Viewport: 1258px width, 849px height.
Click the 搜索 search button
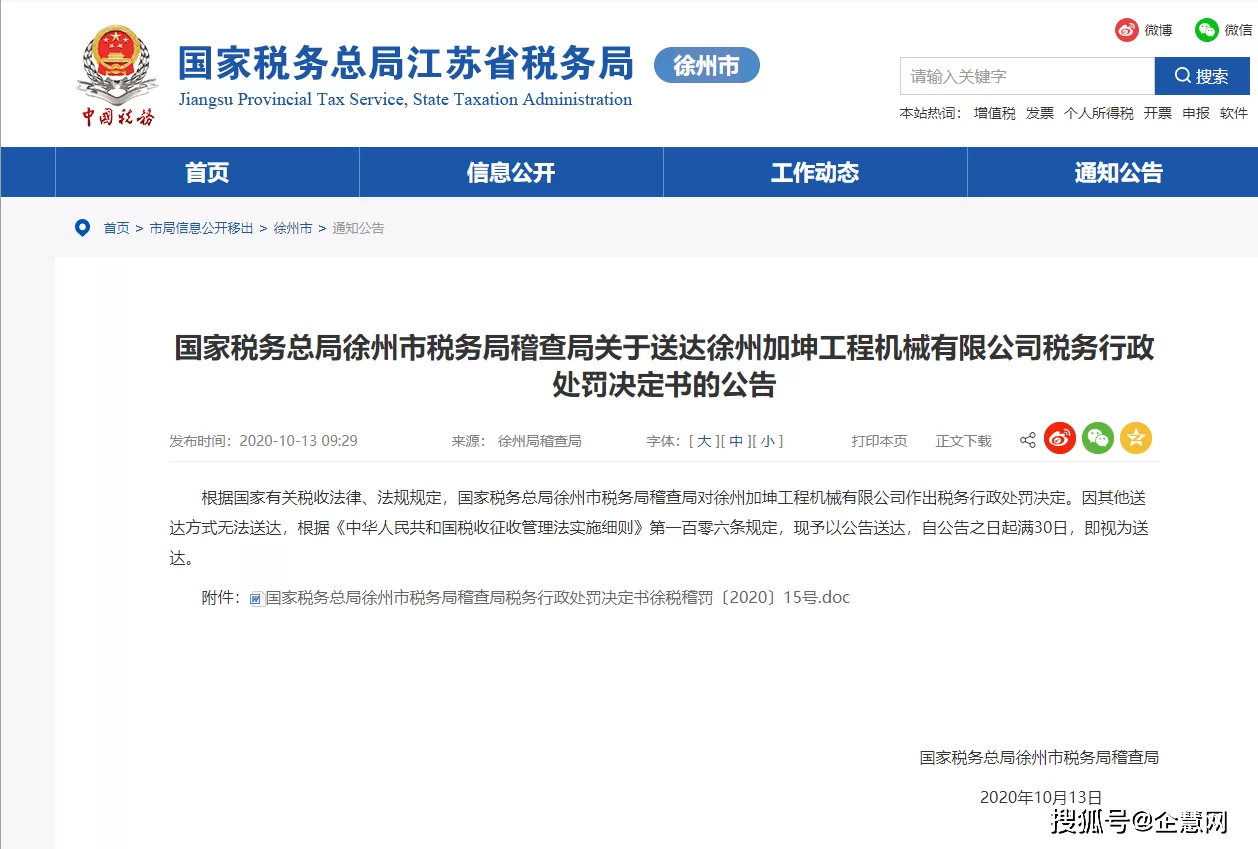click(1202, 76)
